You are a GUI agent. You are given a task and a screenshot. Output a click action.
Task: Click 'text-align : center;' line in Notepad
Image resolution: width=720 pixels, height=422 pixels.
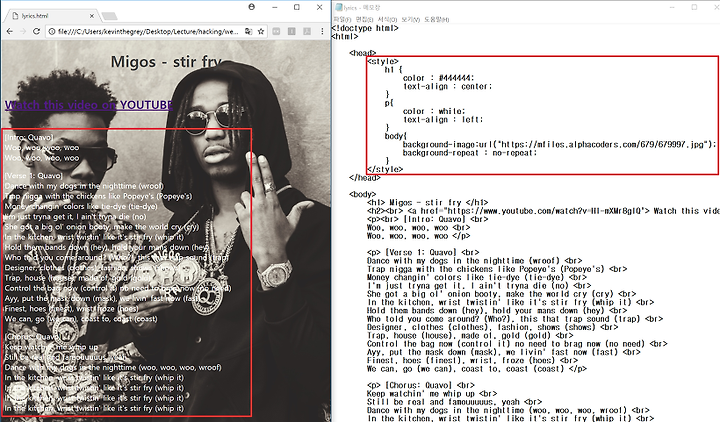448,86
